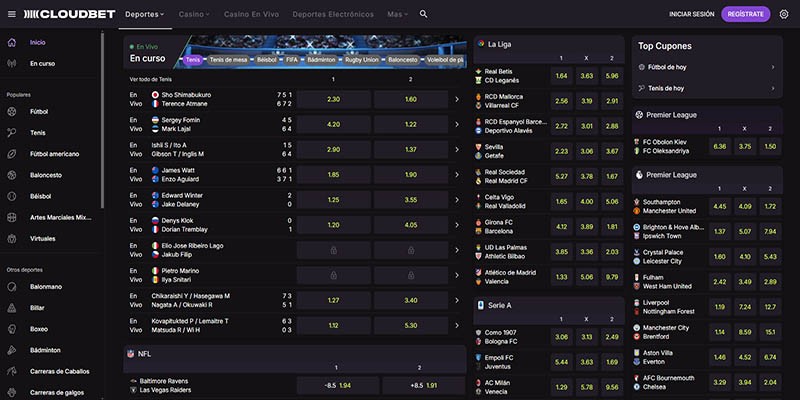Click the NFL shield logo icon
The width and height of the screenshot is (800, 400).
point(131,354)
